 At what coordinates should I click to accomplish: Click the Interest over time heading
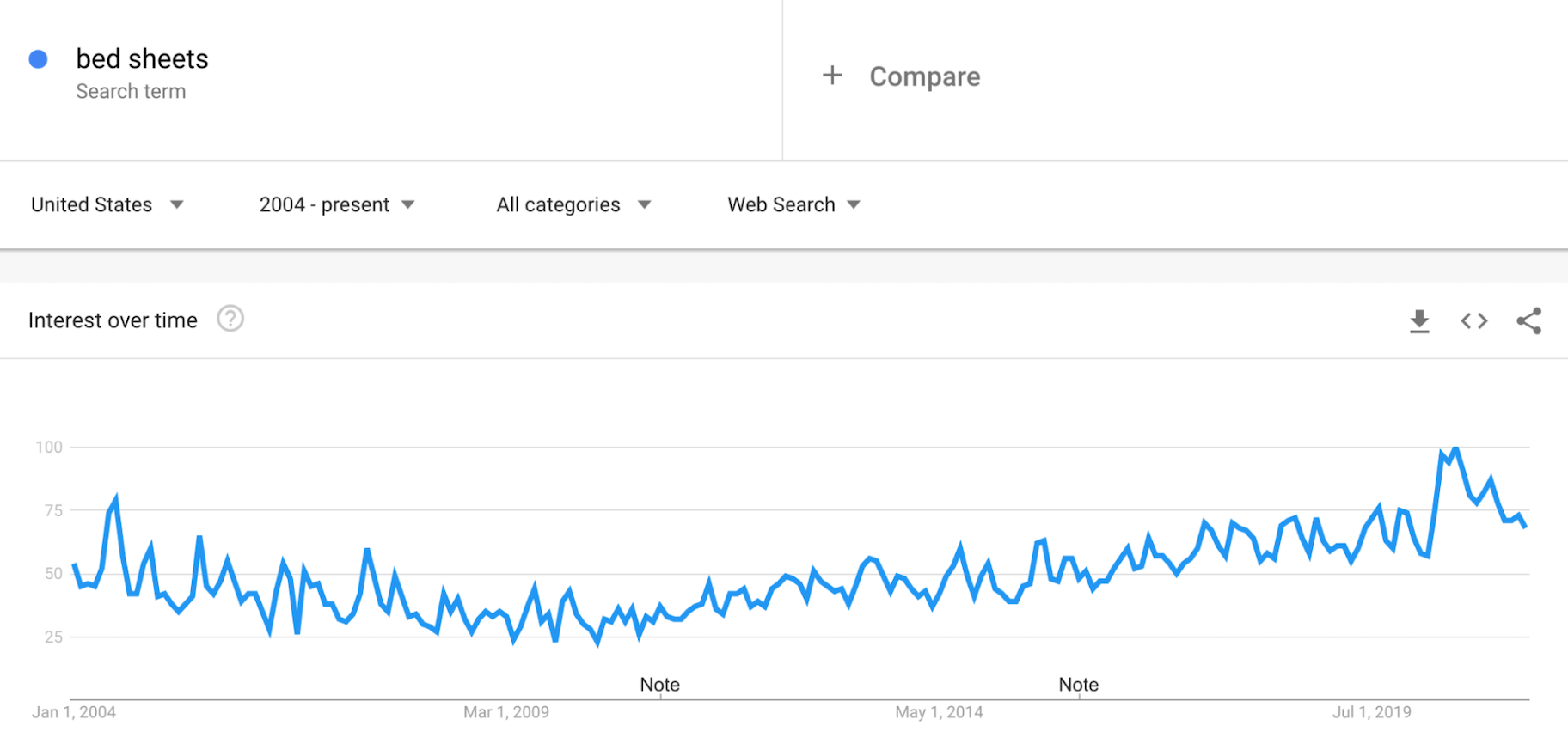coord(113,320)
